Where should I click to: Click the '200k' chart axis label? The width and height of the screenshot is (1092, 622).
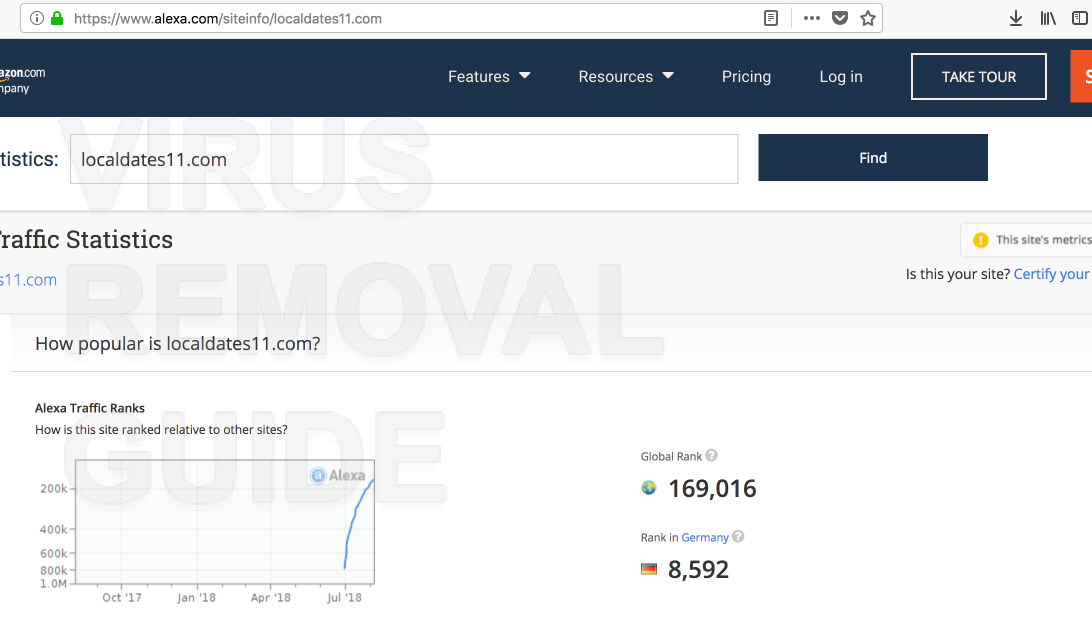pos(54,489)
